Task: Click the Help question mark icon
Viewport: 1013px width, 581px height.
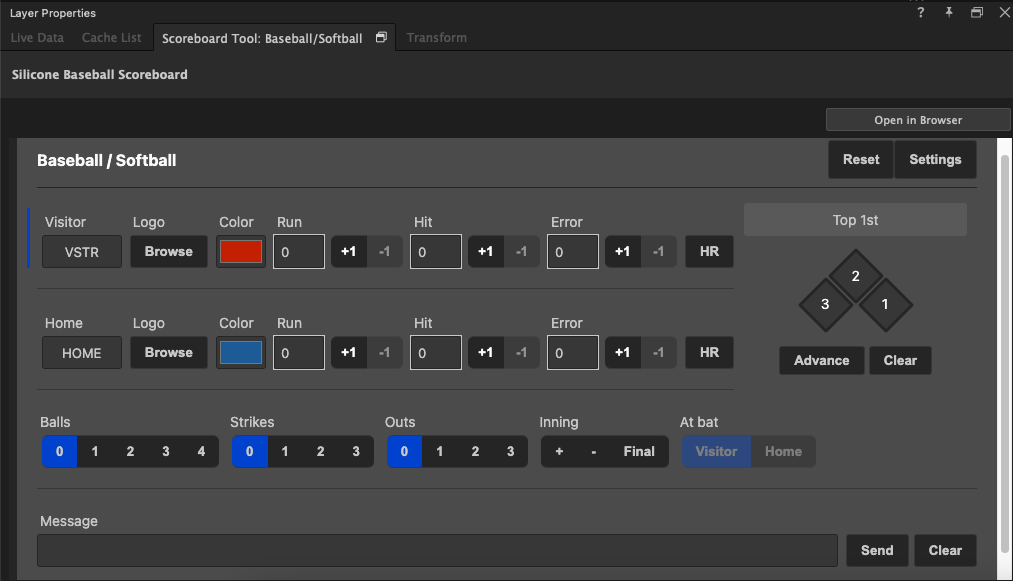Action: [919, 13]
